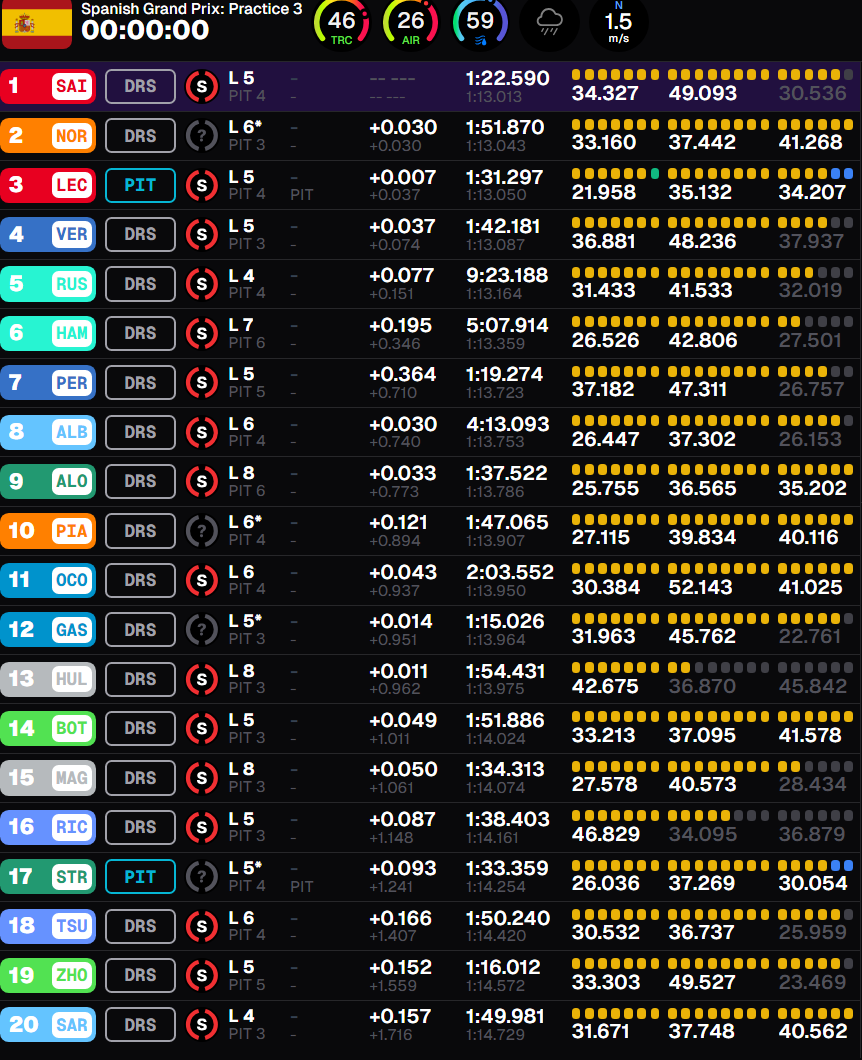Click the unknown tyre icon for PIA

(x=201, y=531)
